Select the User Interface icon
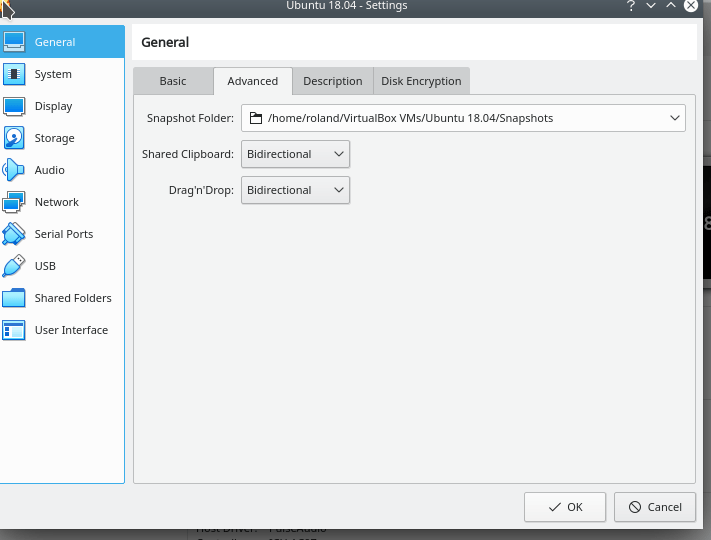This screenshot has width=711, height=540. [14, 330]
